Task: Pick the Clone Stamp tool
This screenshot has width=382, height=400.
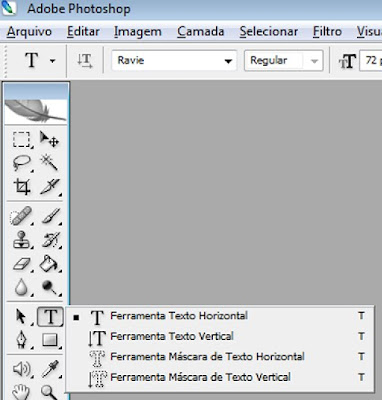Action: tap(22, 240)
